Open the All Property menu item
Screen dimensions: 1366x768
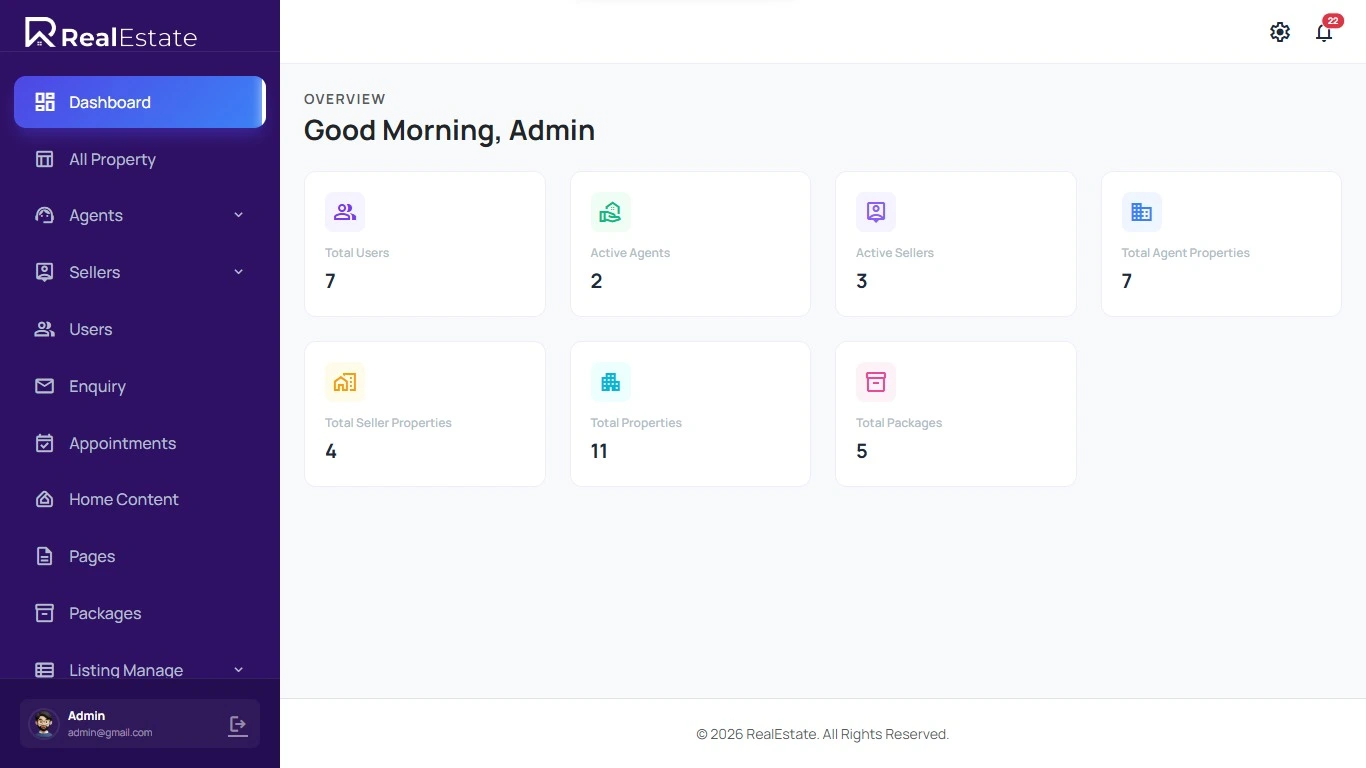pos(112,159)
